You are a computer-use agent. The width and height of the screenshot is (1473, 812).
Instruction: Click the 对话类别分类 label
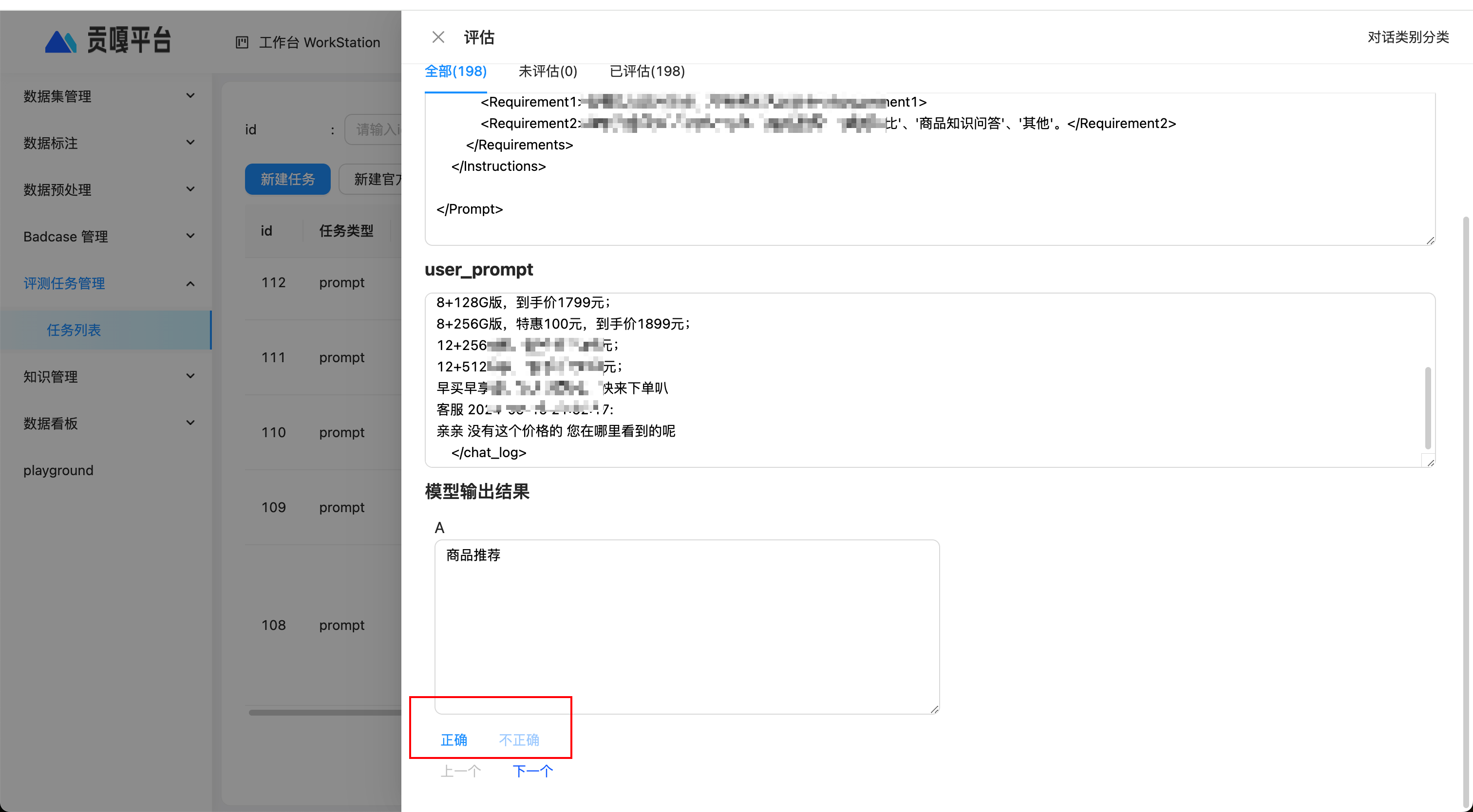1408,37
